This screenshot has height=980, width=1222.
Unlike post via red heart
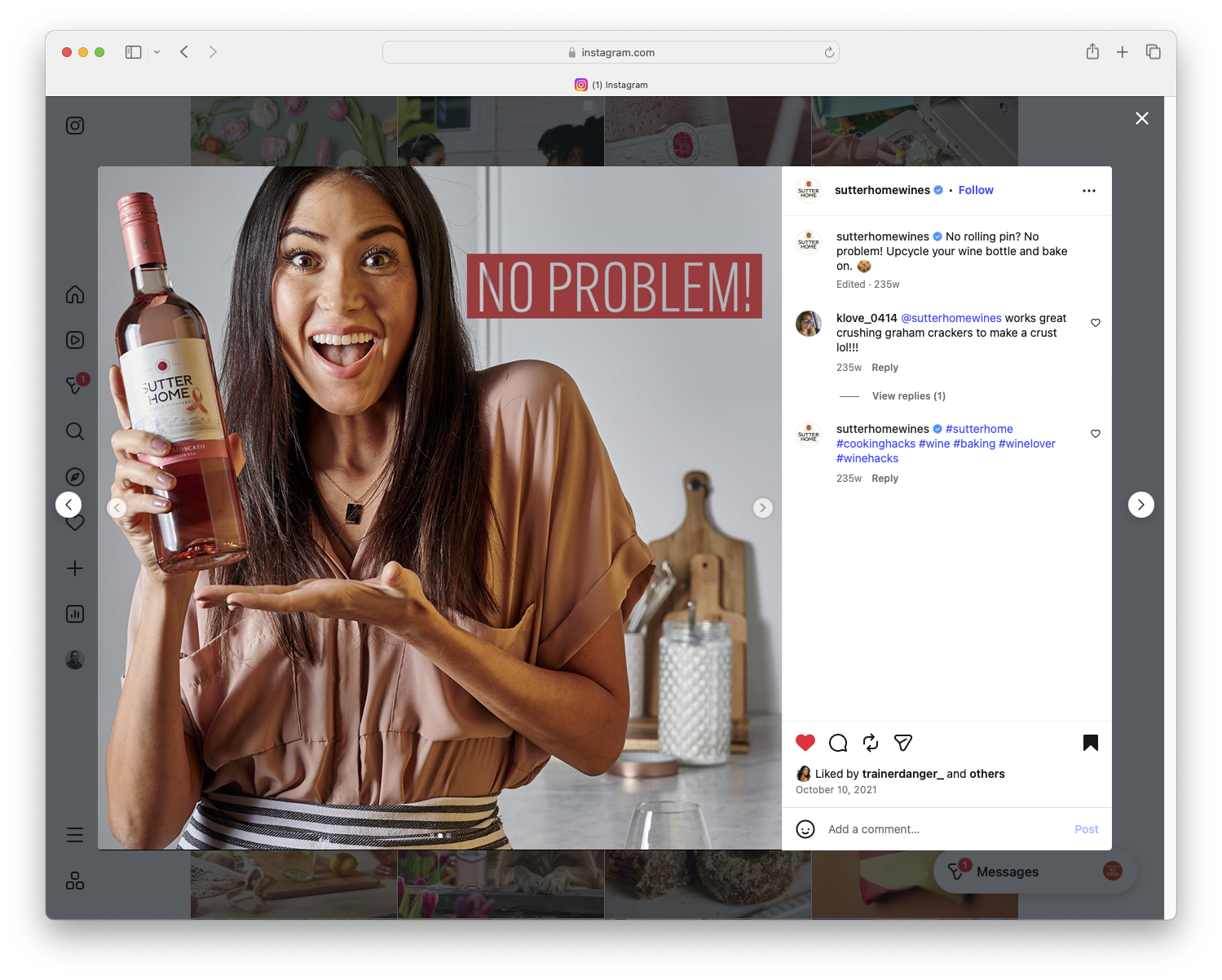click(x=805, y=743)
